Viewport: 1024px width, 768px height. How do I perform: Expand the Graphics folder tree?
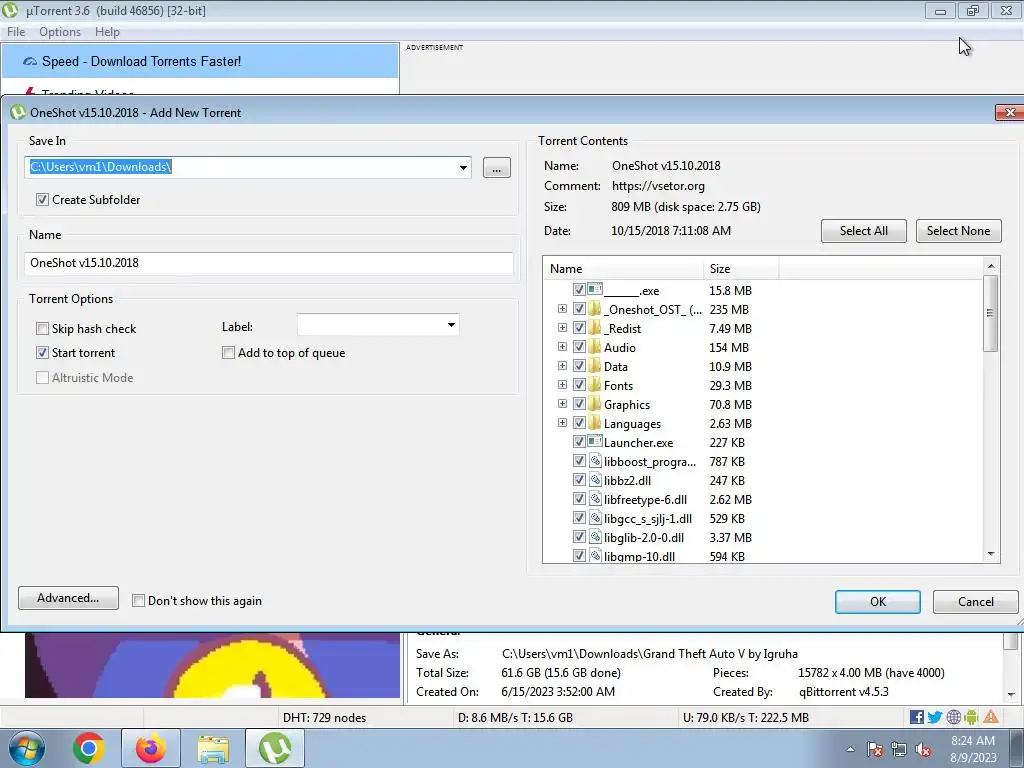point(562,403)
